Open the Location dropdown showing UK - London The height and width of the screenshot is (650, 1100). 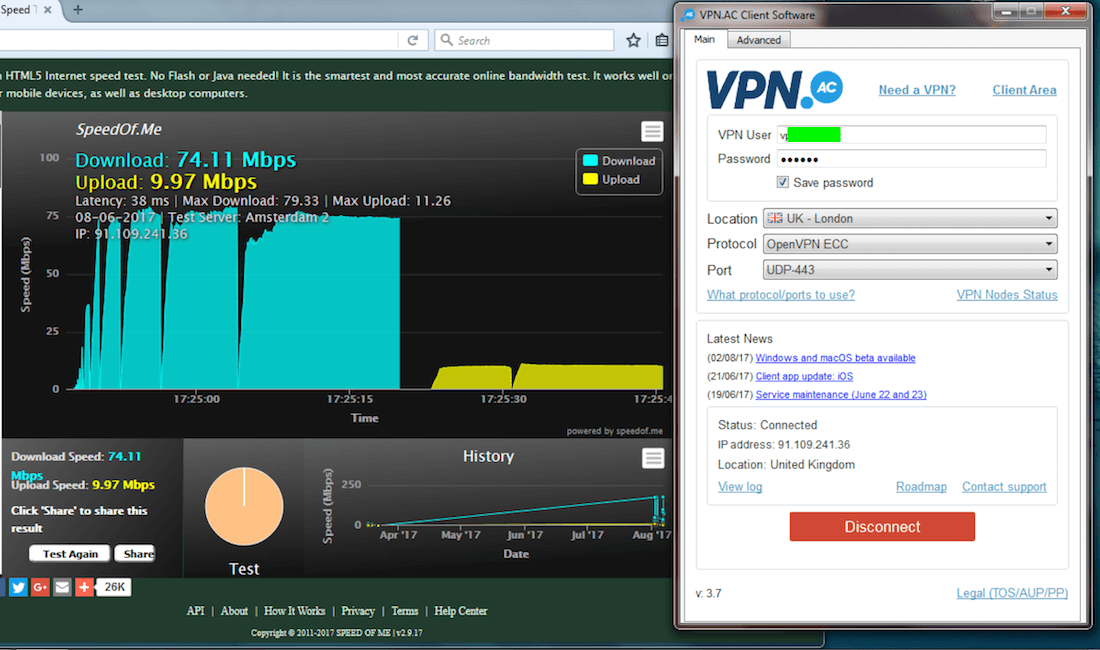click(910, 218)
